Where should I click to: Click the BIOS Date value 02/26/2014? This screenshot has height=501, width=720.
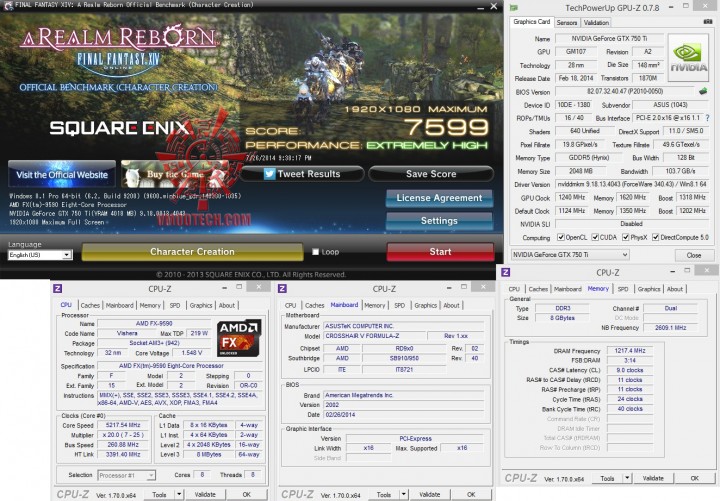[x=405, y=415]
